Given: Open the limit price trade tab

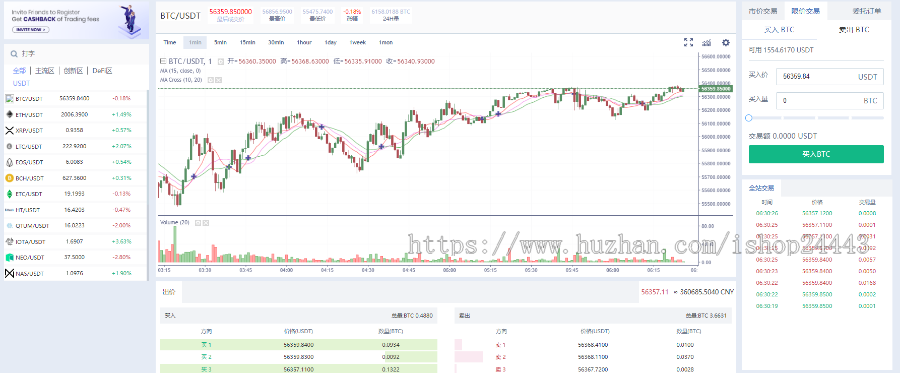Looking at the screenshot, I should pyautogui.click(x=805, y=10).
